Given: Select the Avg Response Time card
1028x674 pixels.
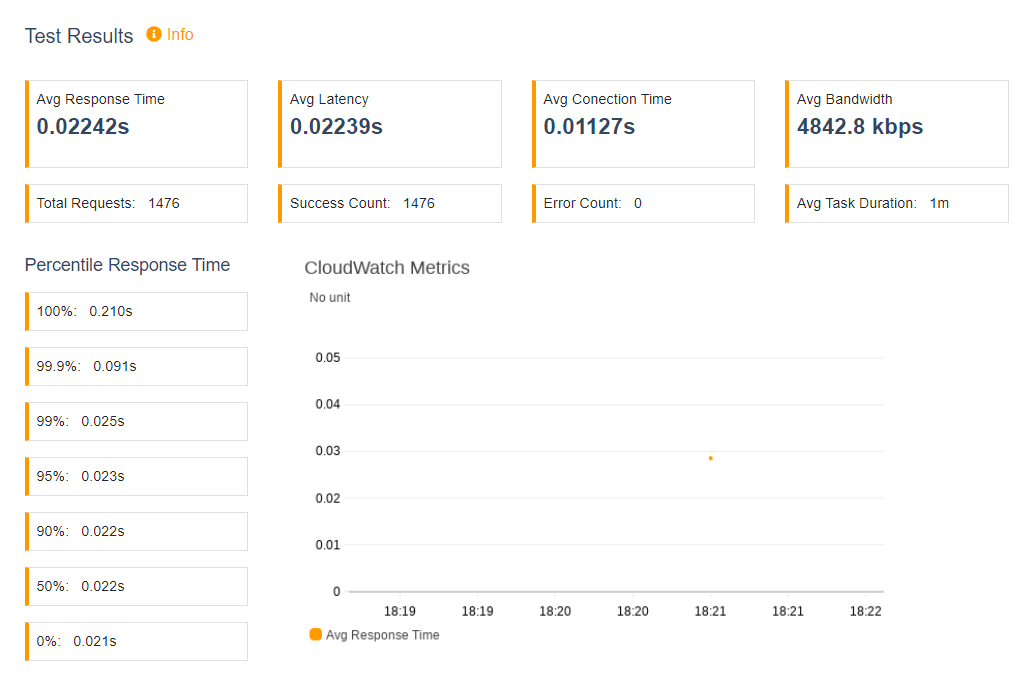Looking at the screenshot, I should (136, 124).
